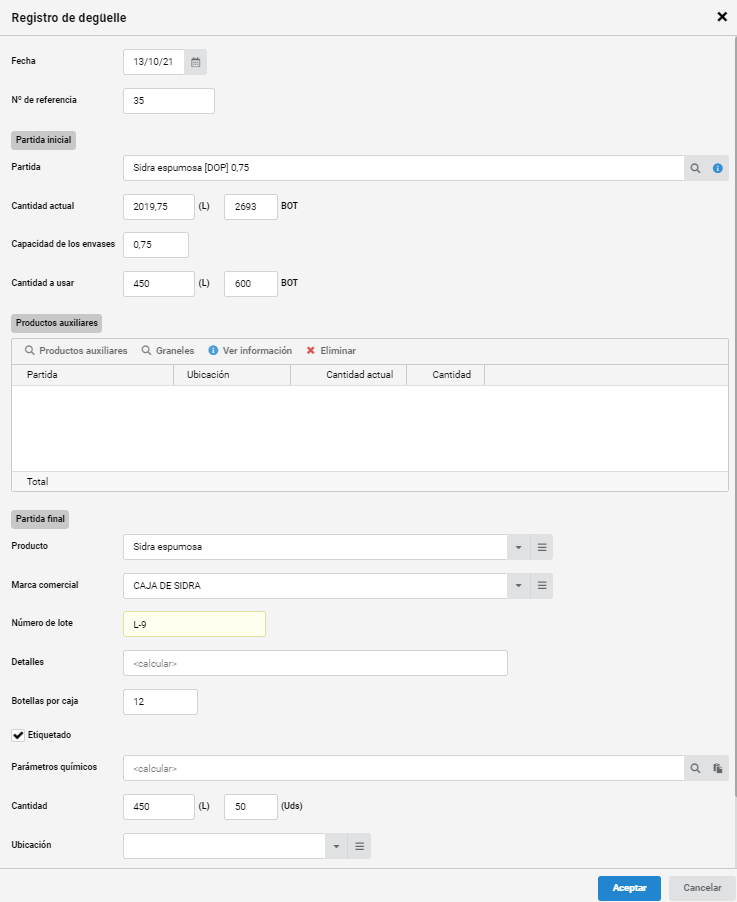
Task: Click the Ubicación column header
Action: pyautogui.click(x=232, y=374)
